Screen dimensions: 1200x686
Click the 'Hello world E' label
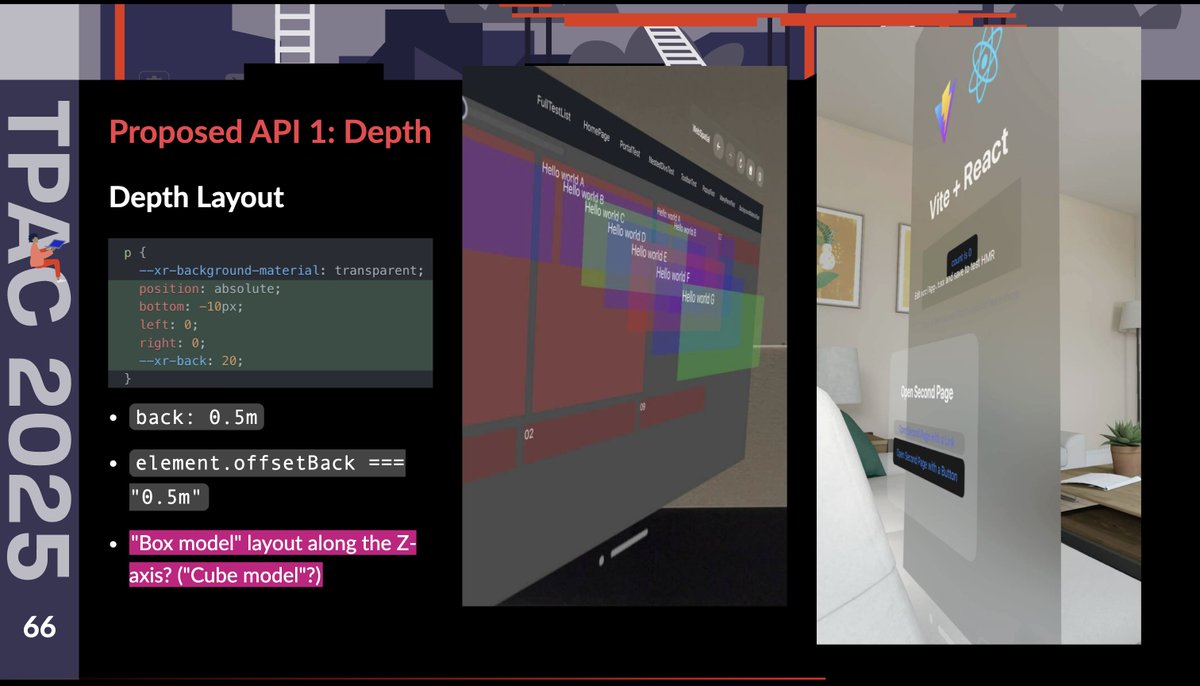(650, 253)
